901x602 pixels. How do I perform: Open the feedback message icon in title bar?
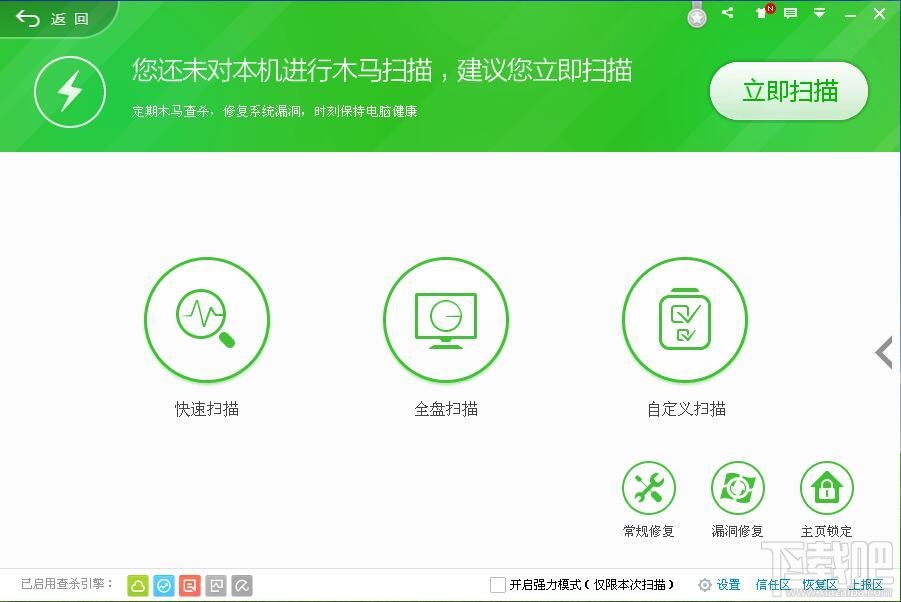(790, 14)
